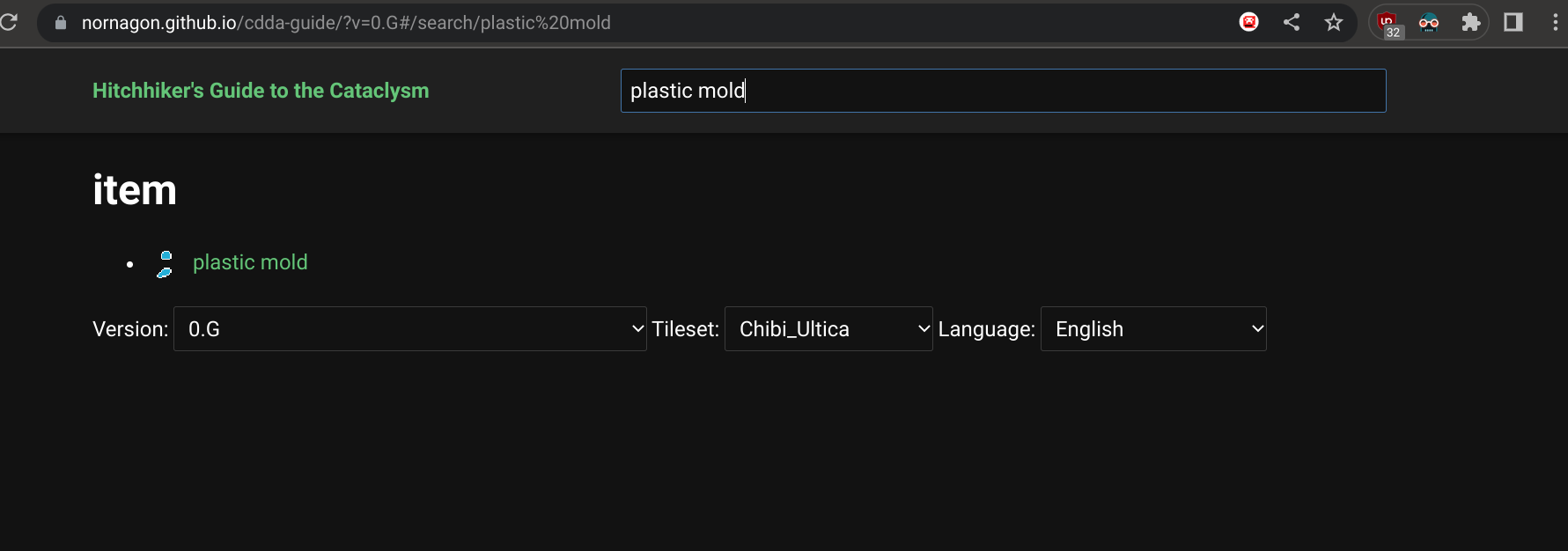
Task: Open the uBlock Origin extension
Action: pos(1388,22)
